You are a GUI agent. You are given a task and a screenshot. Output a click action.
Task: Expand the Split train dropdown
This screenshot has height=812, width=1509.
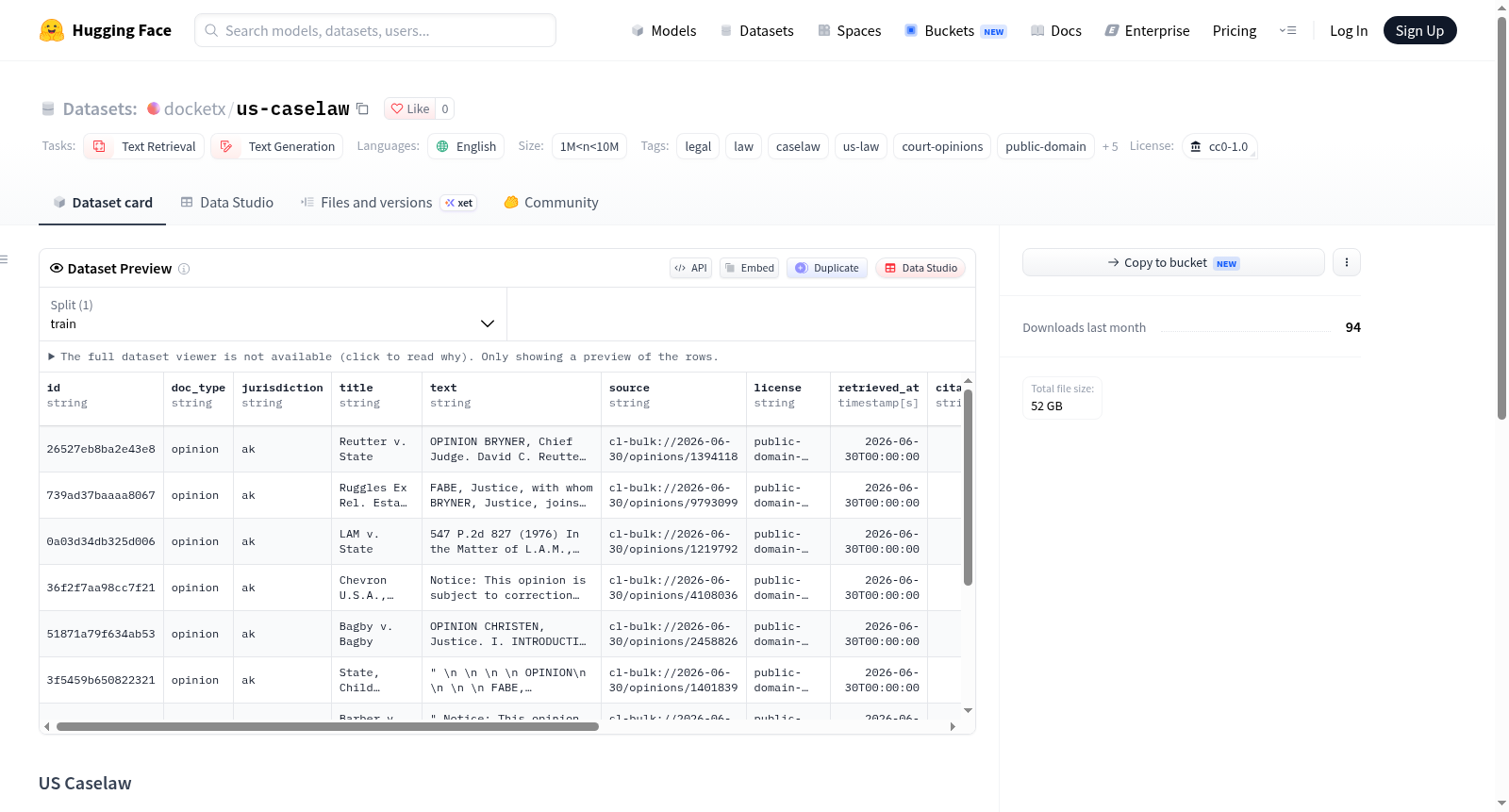(273, 314)
